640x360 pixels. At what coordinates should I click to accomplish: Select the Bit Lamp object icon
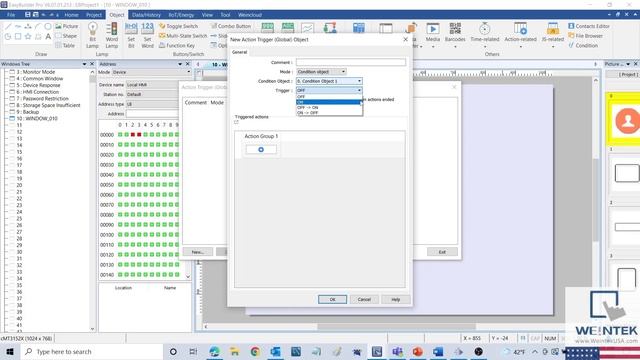click(x=93, y=35)
